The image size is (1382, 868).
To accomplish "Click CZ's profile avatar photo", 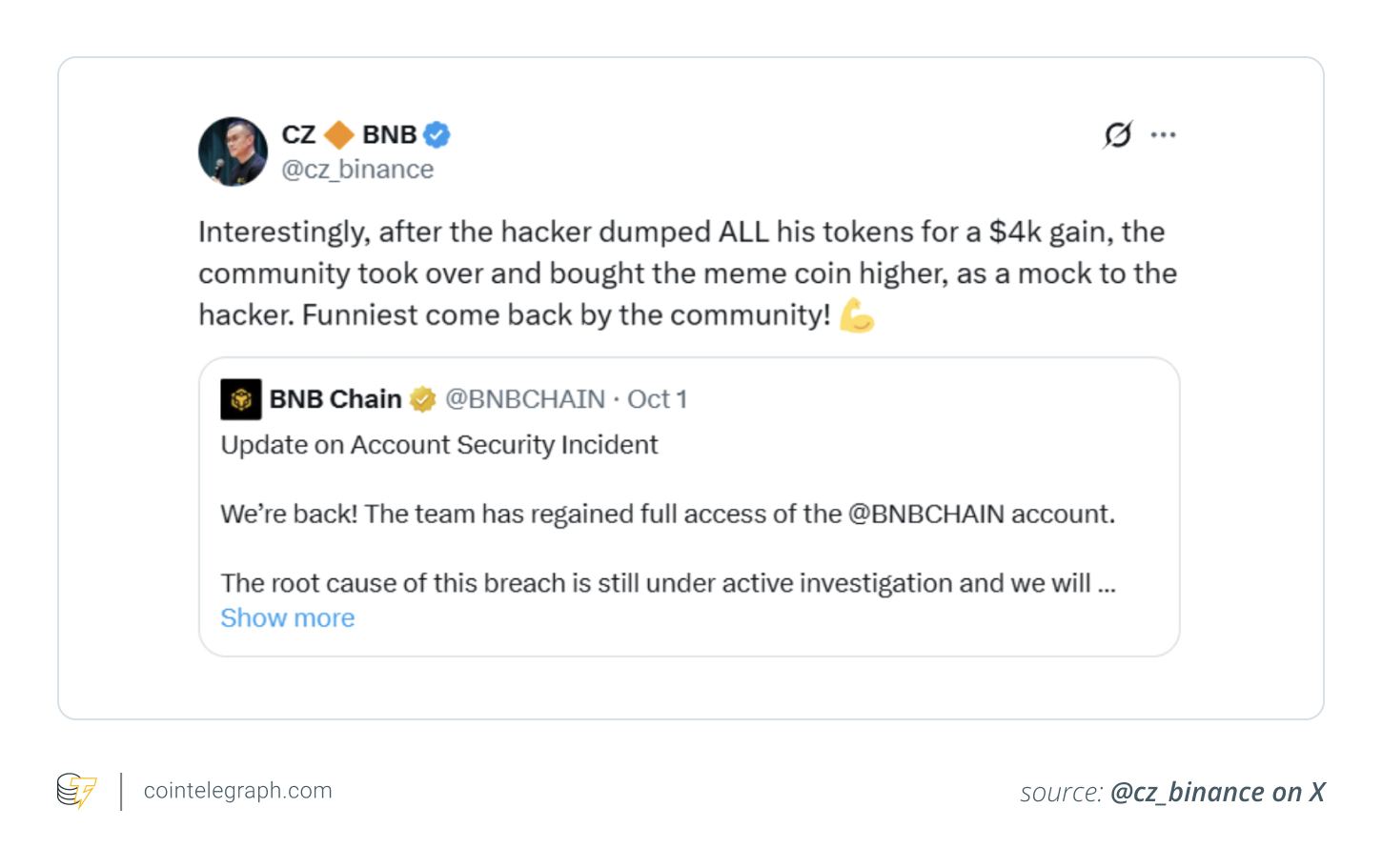I will pyautogui.click(x=233, y=151).
